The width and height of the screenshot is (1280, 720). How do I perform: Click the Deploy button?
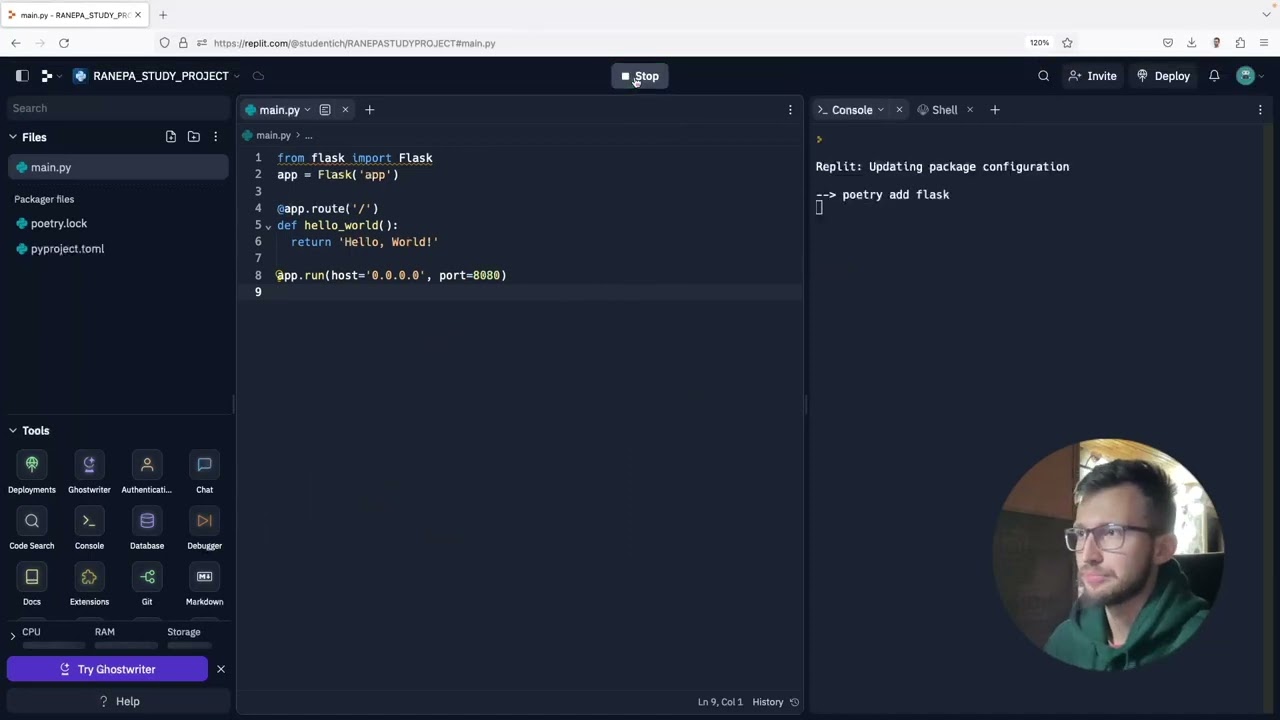[x=1163, y=76]
